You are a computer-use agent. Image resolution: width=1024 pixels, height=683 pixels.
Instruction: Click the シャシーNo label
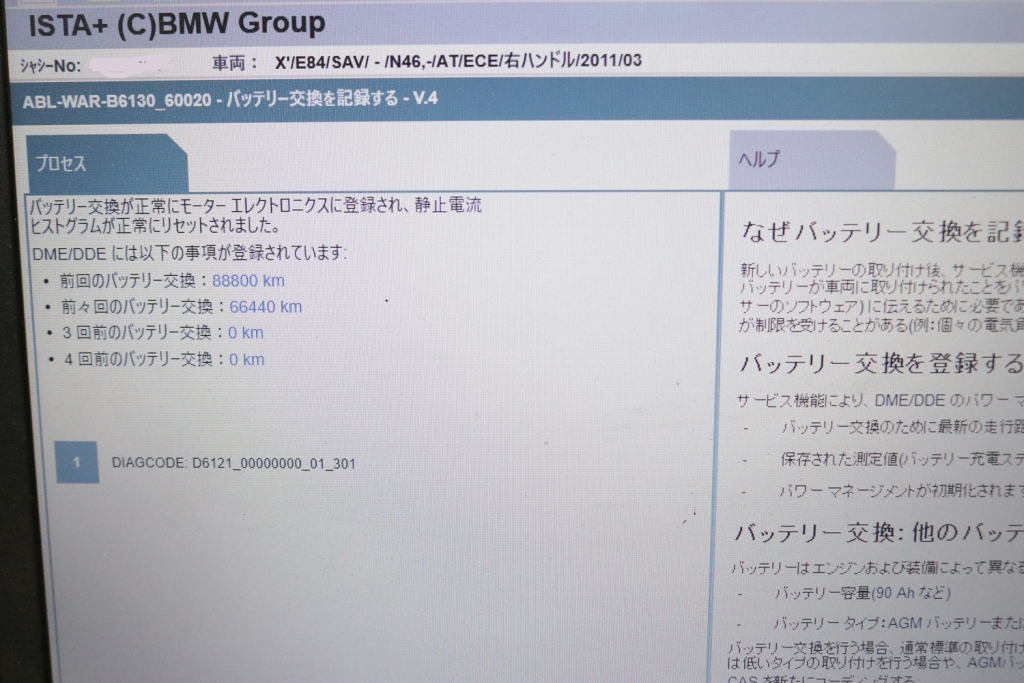tap(50, 66)
